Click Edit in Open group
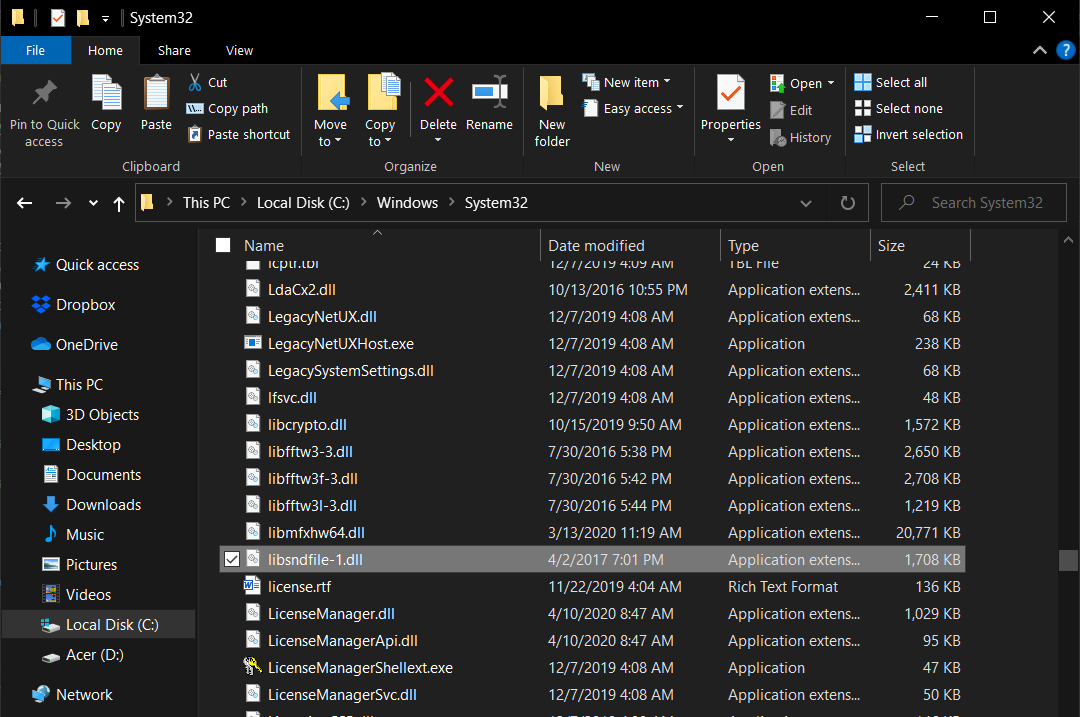The height and width of the screenshot is (717, 1080). (x=791, y=110)
